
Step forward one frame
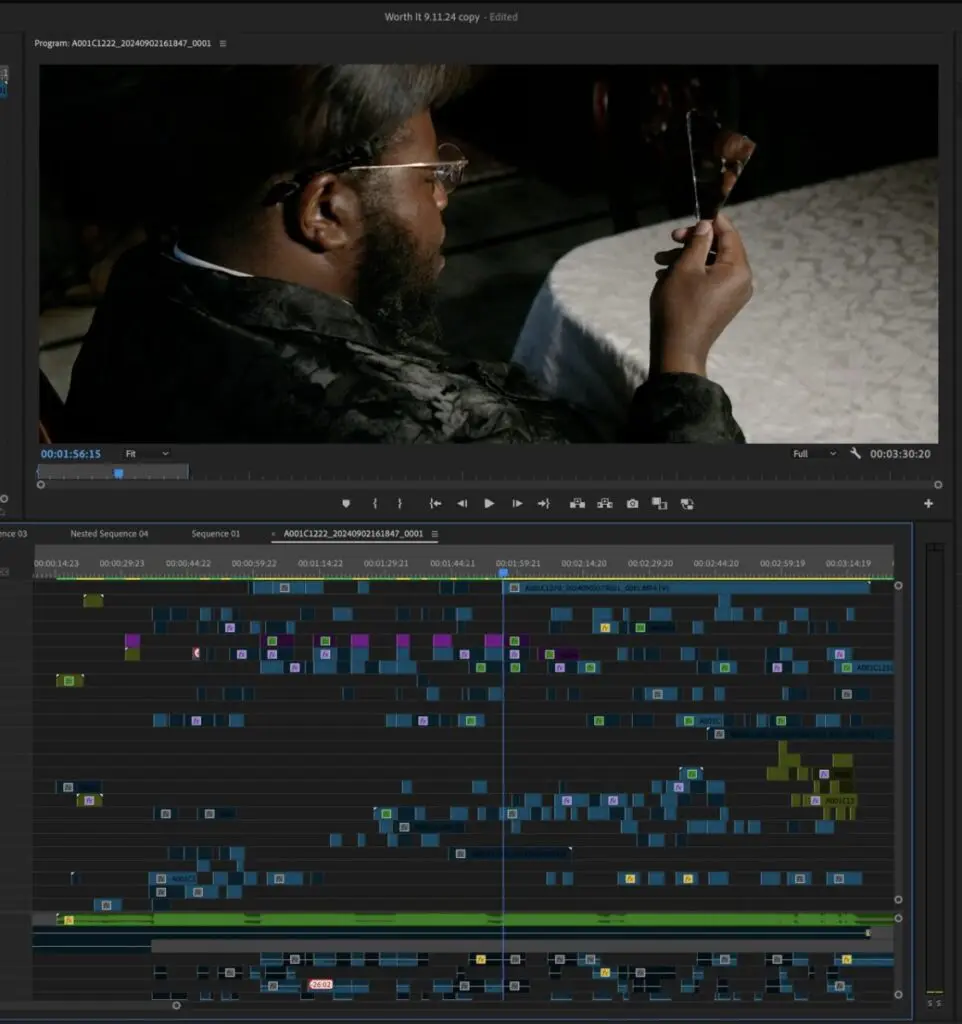point(517,504)
